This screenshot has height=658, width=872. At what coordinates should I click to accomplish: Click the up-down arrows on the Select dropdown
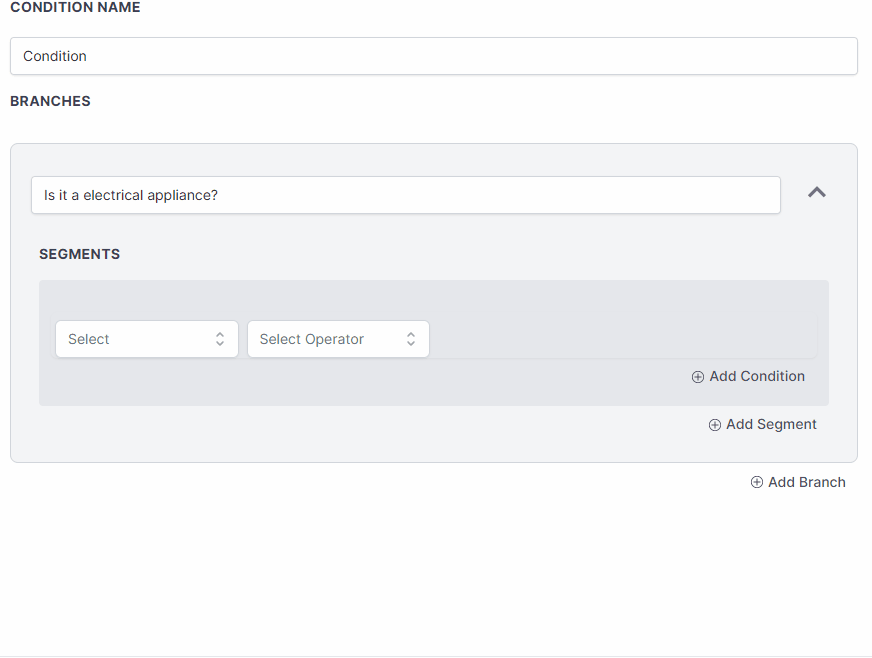coord(220,339)
